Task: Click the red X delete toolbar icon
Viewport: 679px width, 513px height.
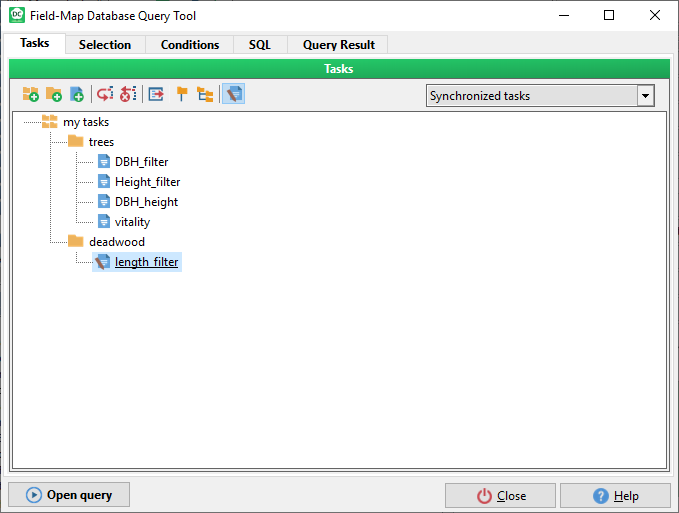Action: pyautogui.click(x=128, y=95)
